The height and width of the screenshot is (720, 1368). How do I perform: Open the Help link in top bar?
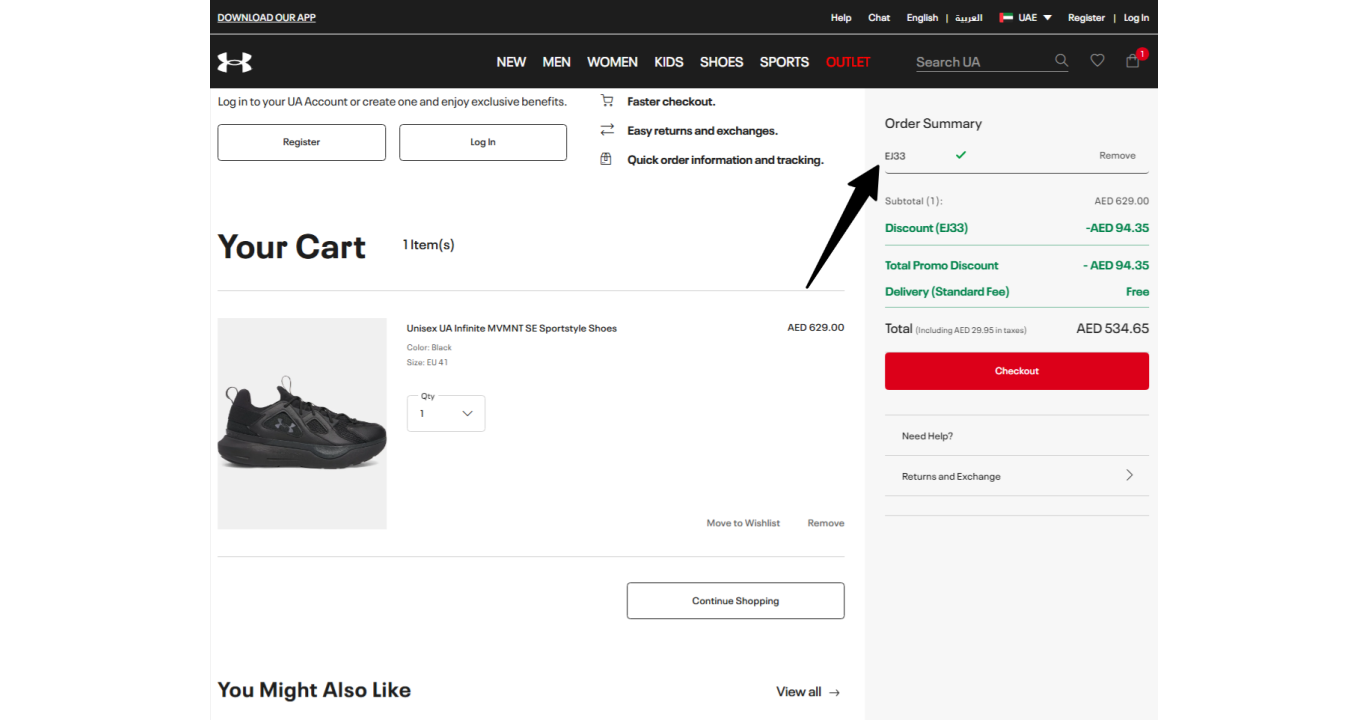[841, 17]
